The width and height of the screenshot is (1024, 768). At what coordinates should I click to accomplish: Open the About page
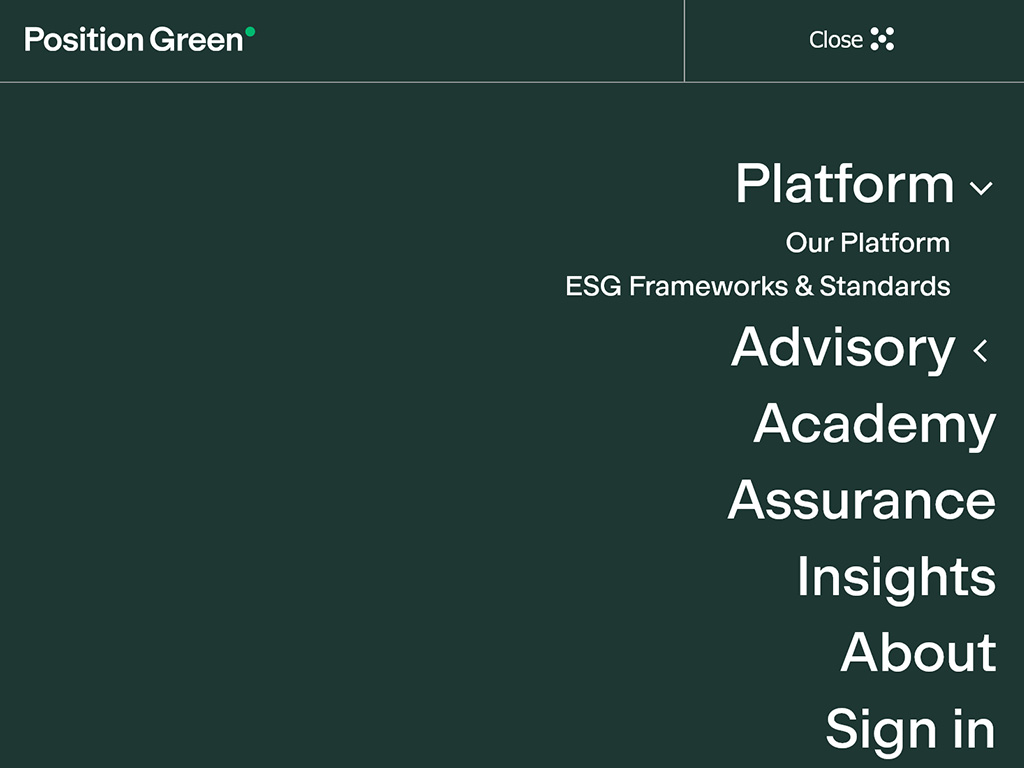pos(918,652)
